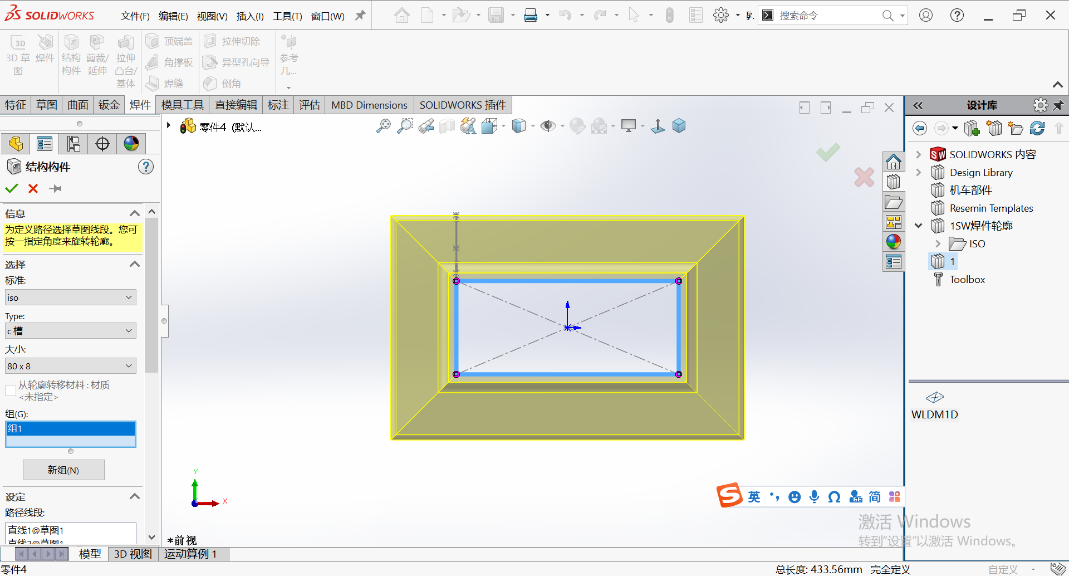Confirm the structural member with green checkmark
The image size is (1069, 576).
tap(11, 188)
